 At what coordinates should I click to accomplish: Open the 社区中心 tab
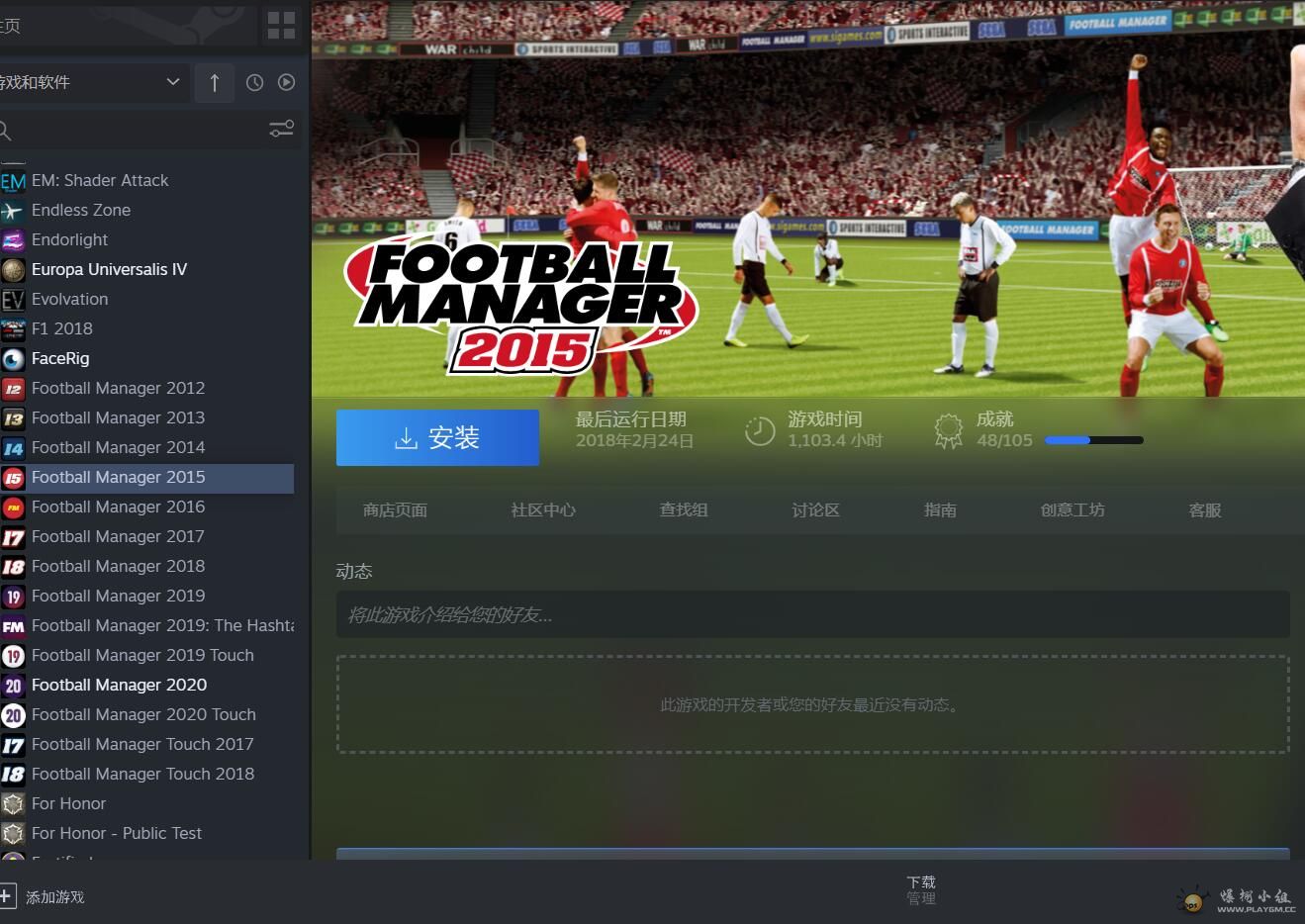tap(543, 510)
